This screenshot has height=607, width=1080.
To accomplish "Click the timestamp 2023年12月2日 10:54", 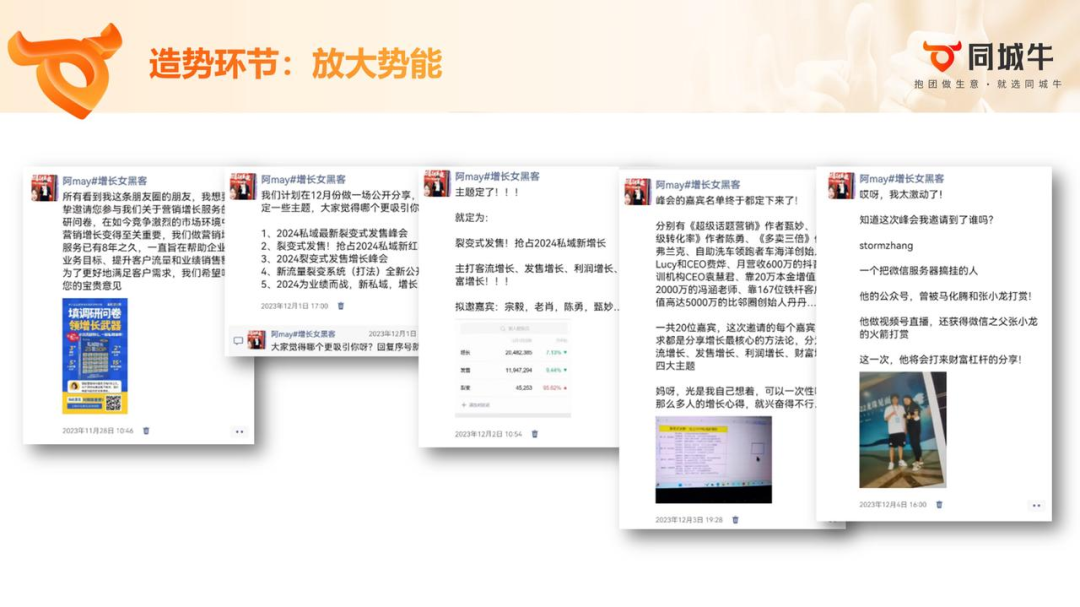I will [x=488, y=434].
